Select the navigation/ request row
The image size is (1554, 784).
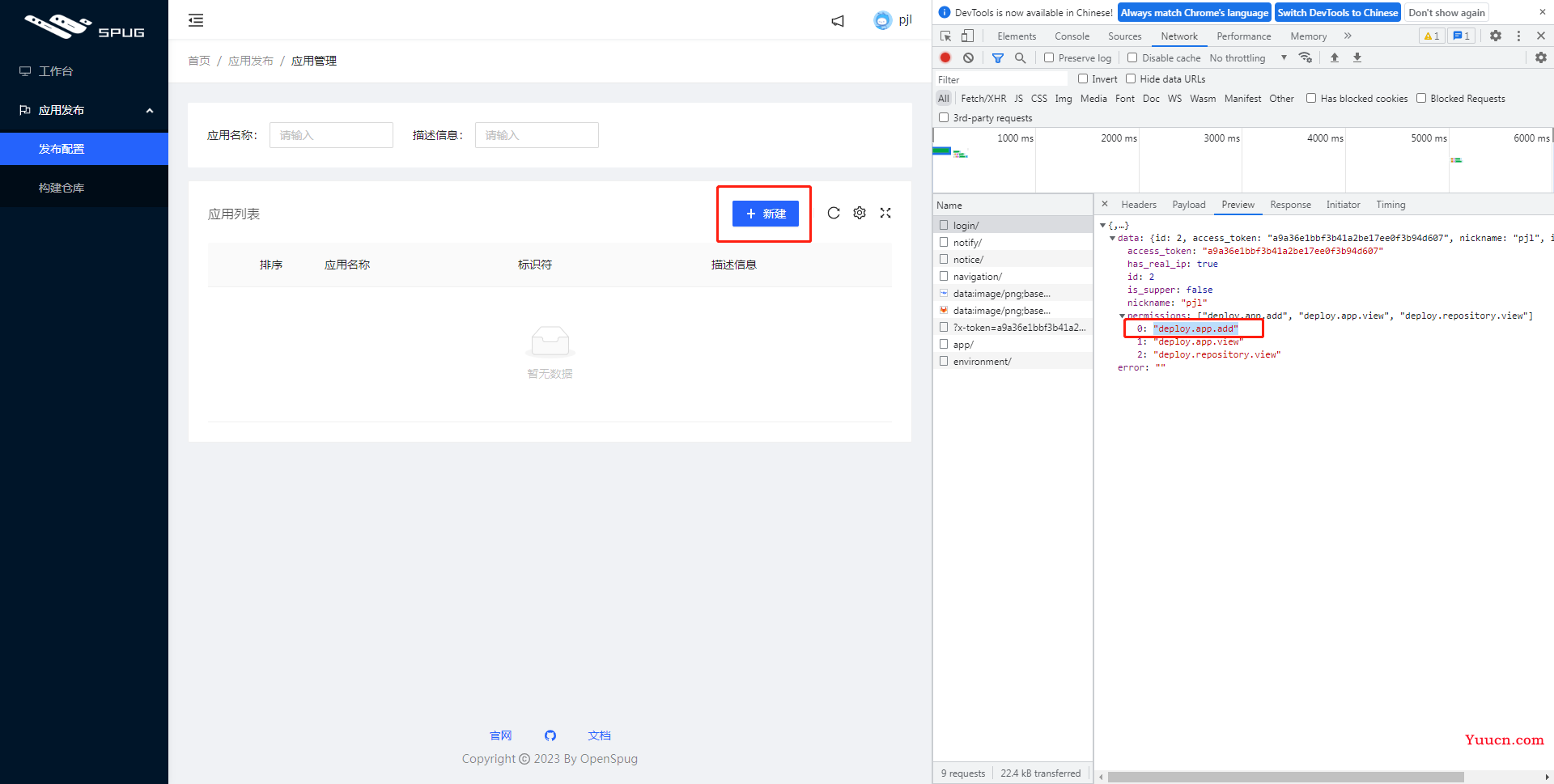[x=1013, y=276]
